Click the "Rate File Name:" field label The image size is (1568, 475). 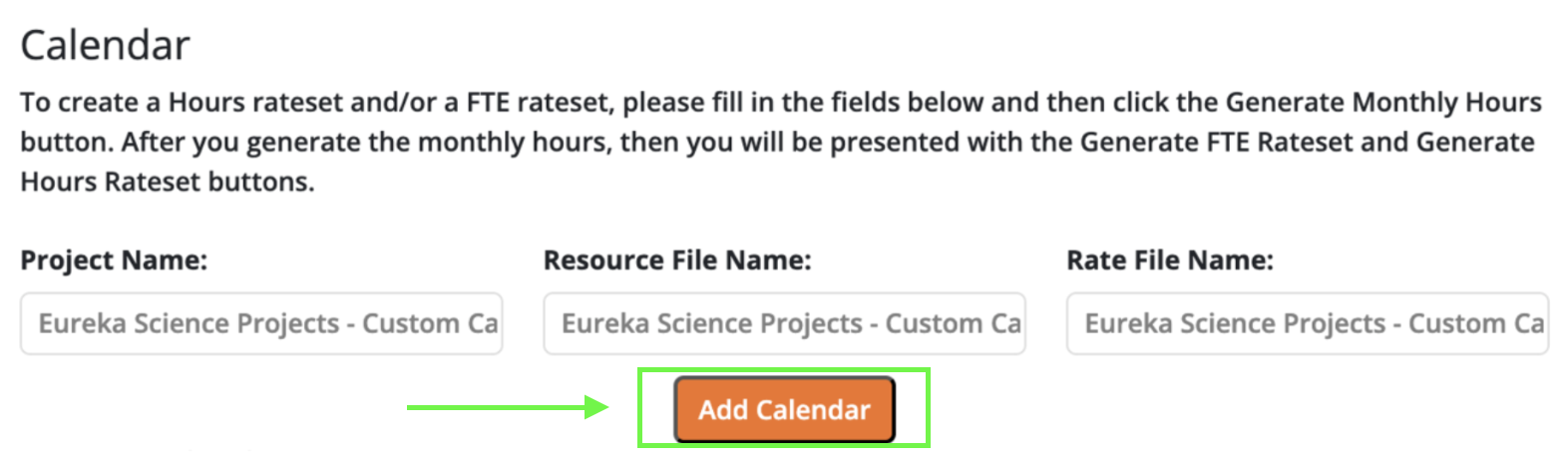tap(1170, 260)
